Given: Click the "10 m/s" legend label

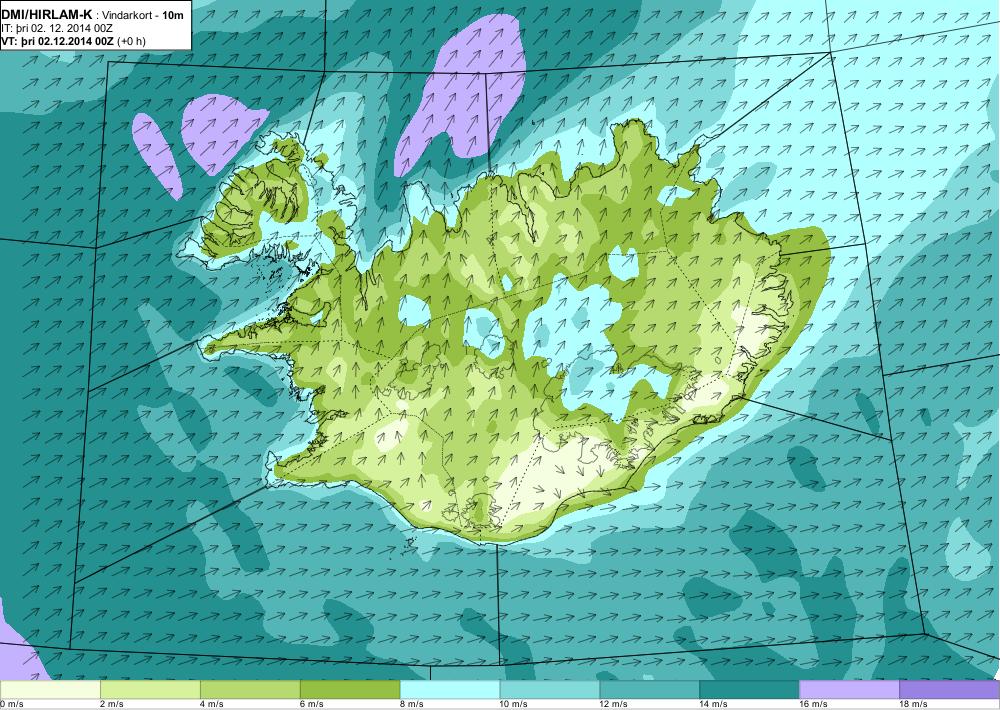Looking at the screenshot, I should pos(514,704).
